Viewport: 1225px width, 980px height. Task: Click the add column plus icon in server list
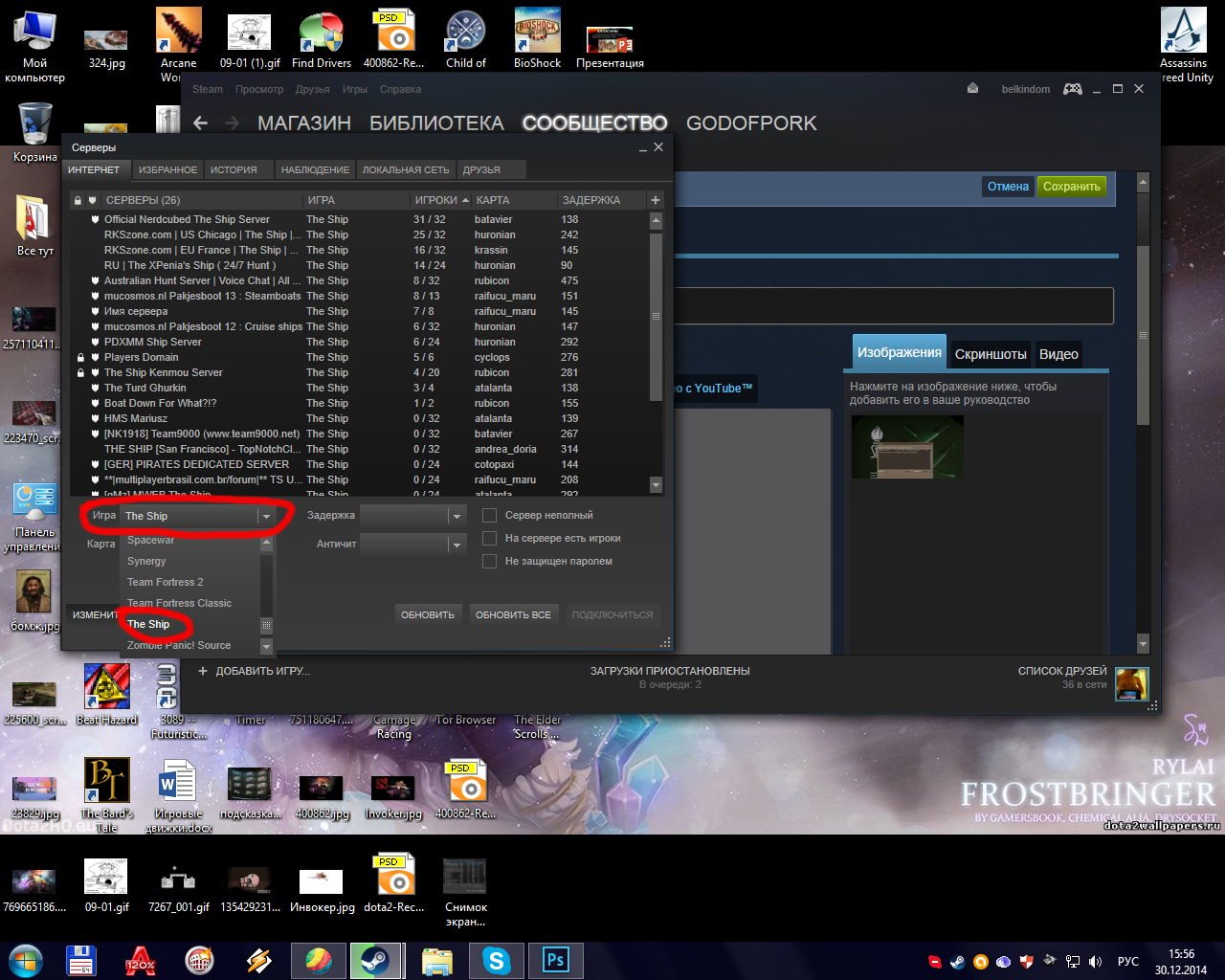(656, 200)
